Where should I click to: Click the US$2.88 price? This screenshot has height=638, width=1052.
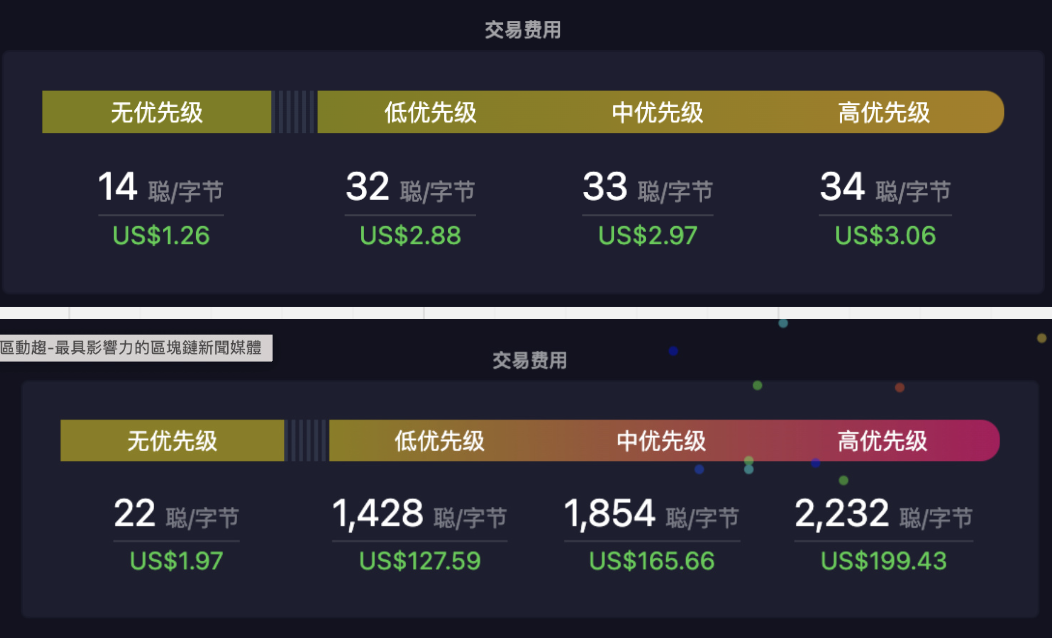click(410, 235)
